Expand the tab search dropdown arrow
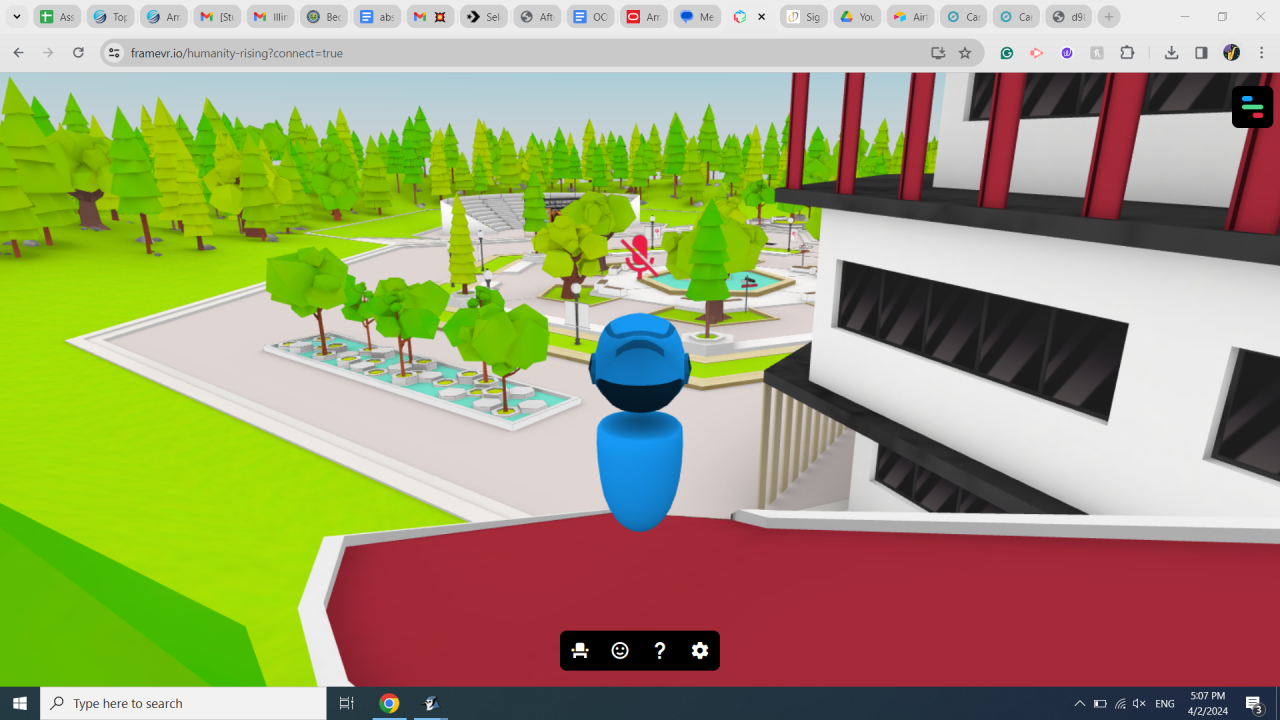The height and width of the screenshot is (720, 1280). click(x=17, y=17)
